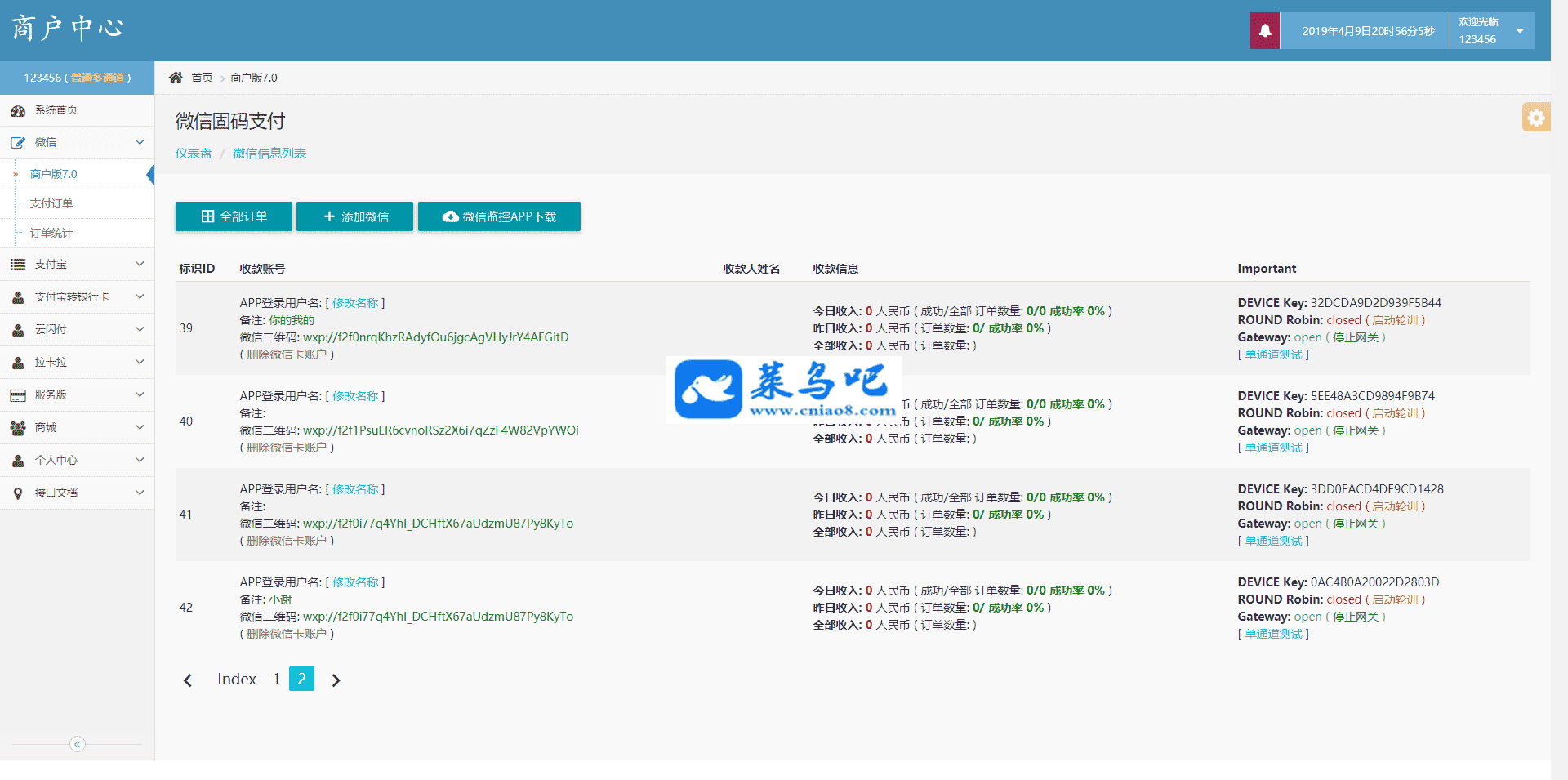The image size is (1568, 780).
Task: Expand the 云闪付 menu section
Action: click(x=77, y=330)
